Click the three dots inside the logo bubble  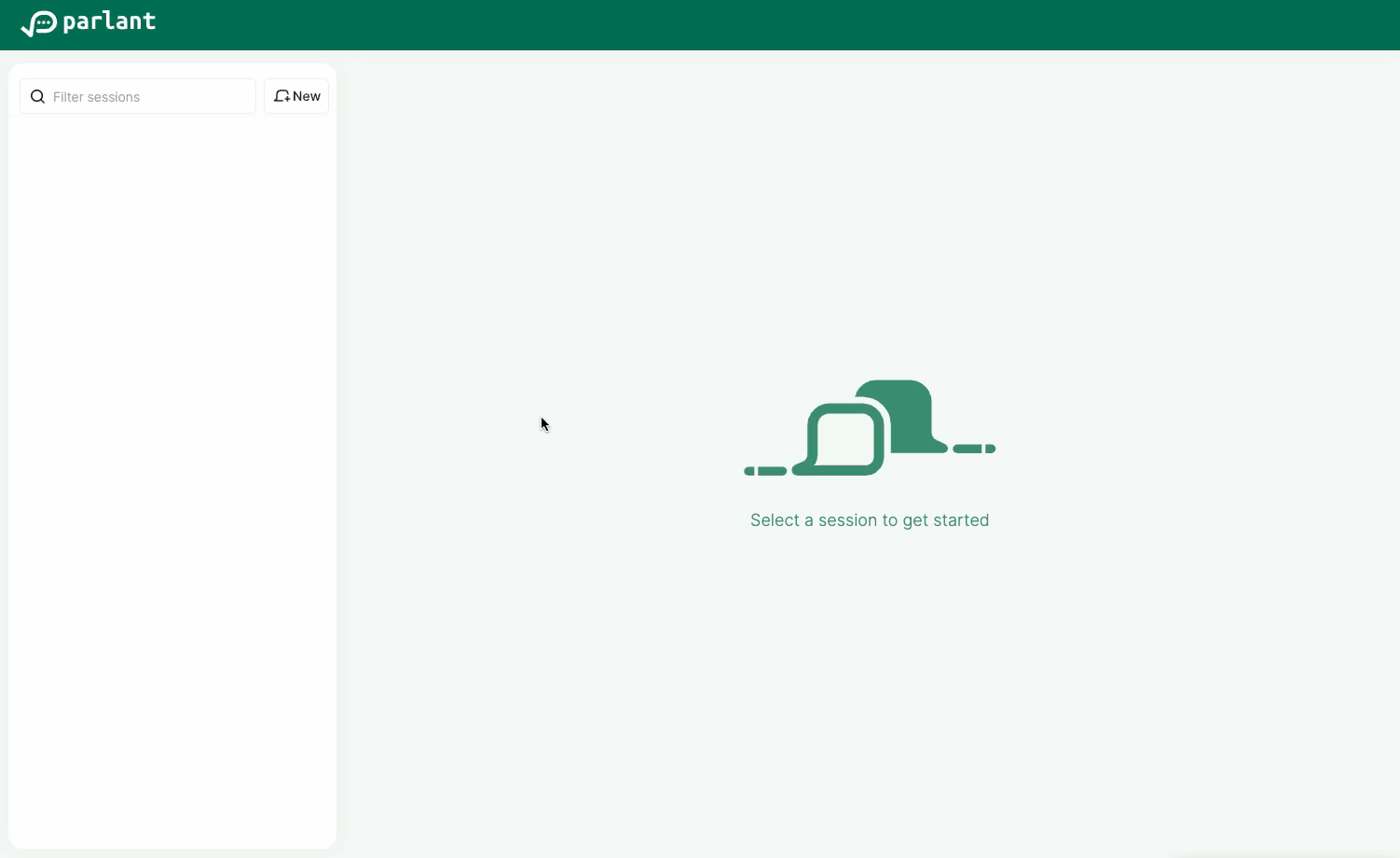(43, 22)
